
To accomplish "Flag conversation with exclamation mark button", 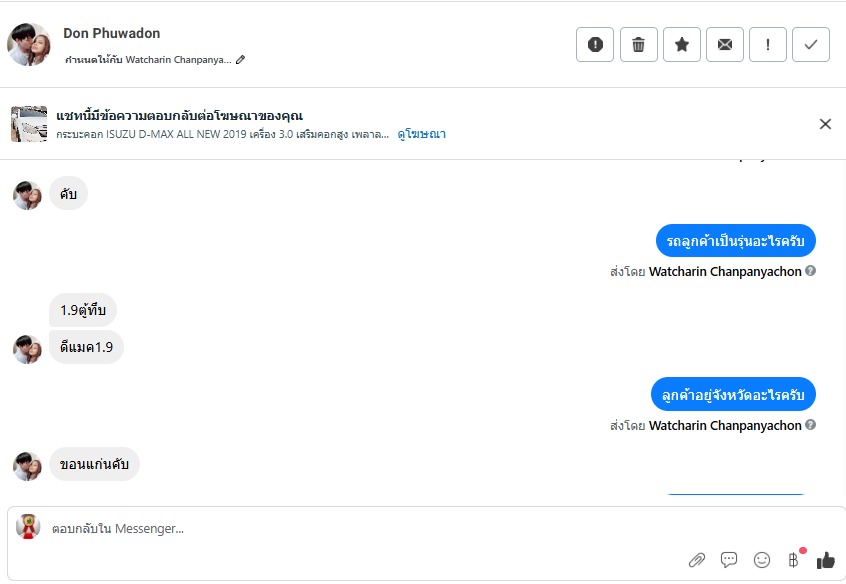I will point(768,45).
